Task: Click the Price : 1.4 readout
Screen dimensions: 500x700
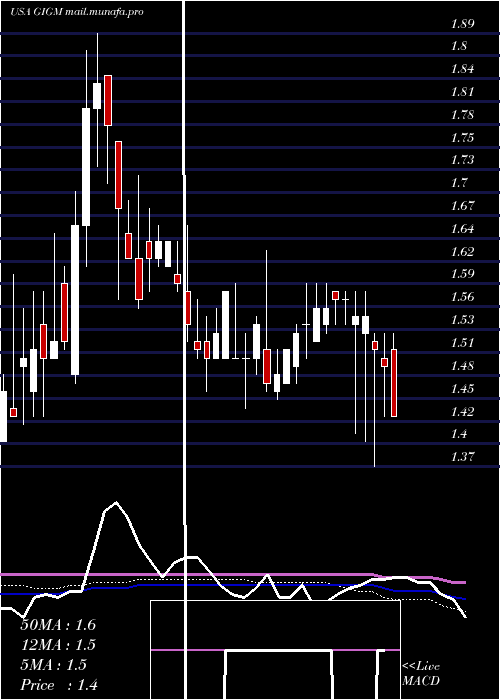Action: (59, 685)
